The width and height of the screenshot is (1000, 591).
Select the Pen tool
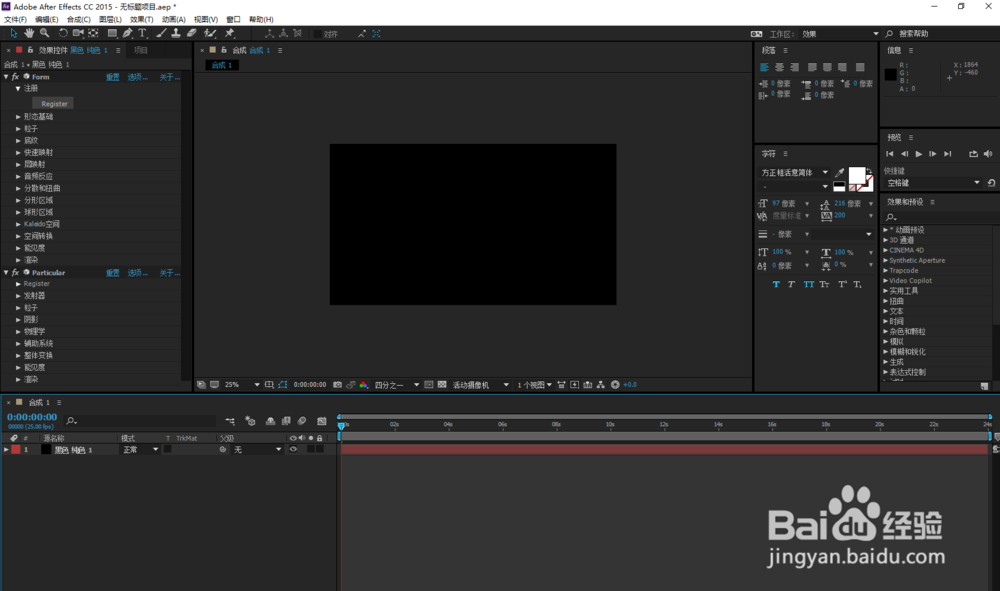128,33
